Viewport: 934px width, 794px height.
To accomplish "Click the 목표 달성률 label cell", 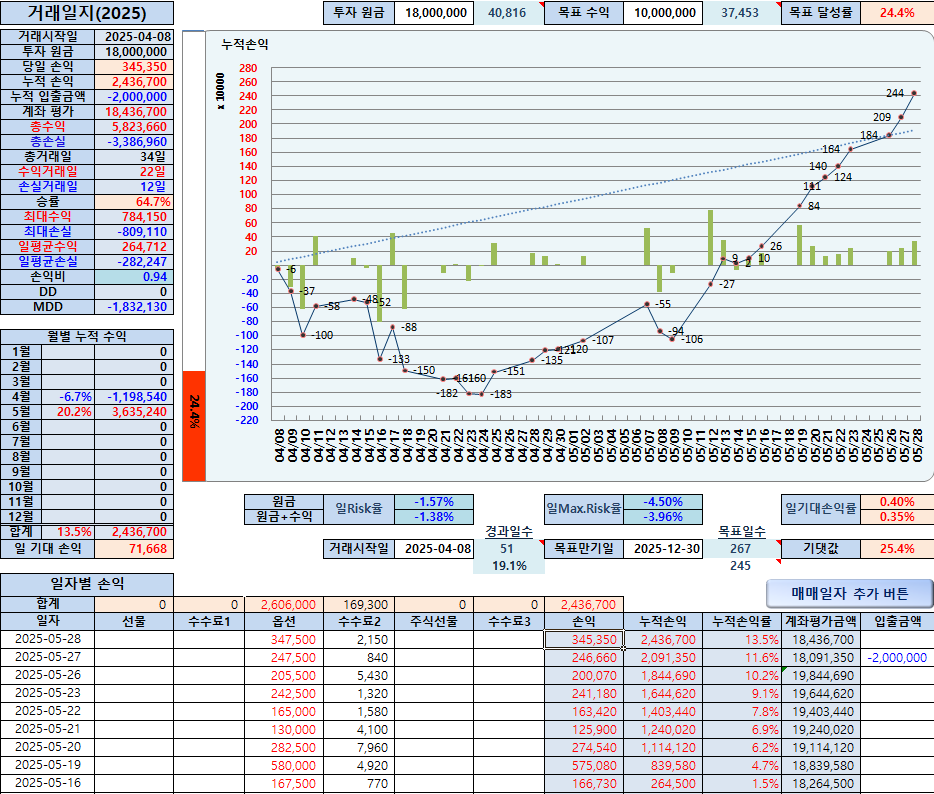I will [820, 13].
